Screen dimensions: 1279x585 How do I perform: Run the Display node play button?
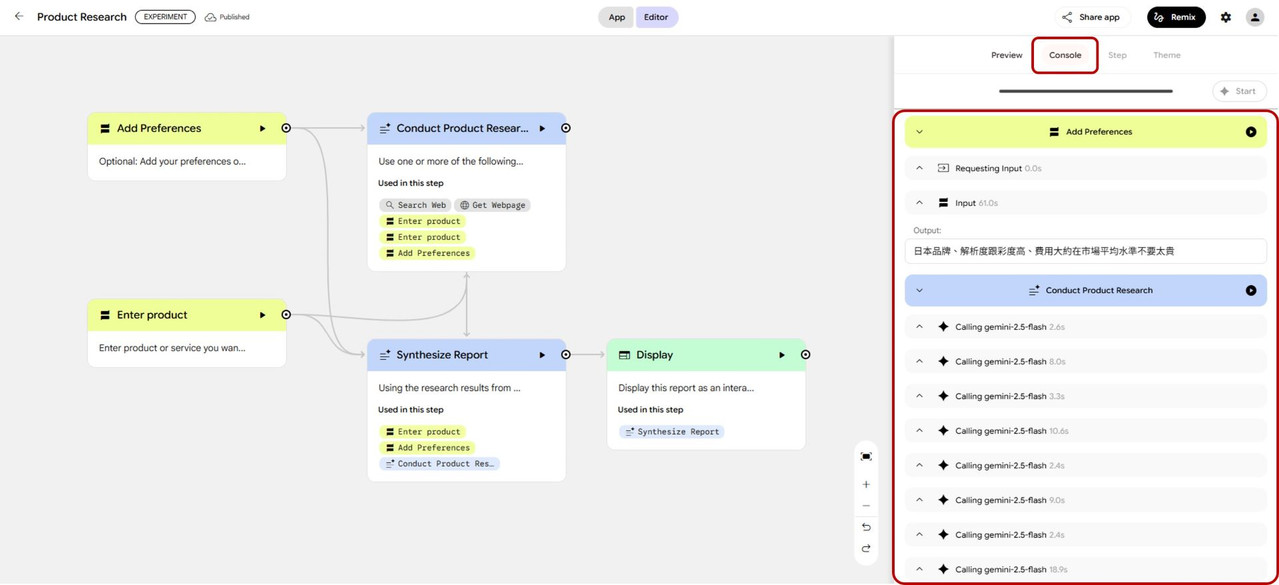pos(782,355)
